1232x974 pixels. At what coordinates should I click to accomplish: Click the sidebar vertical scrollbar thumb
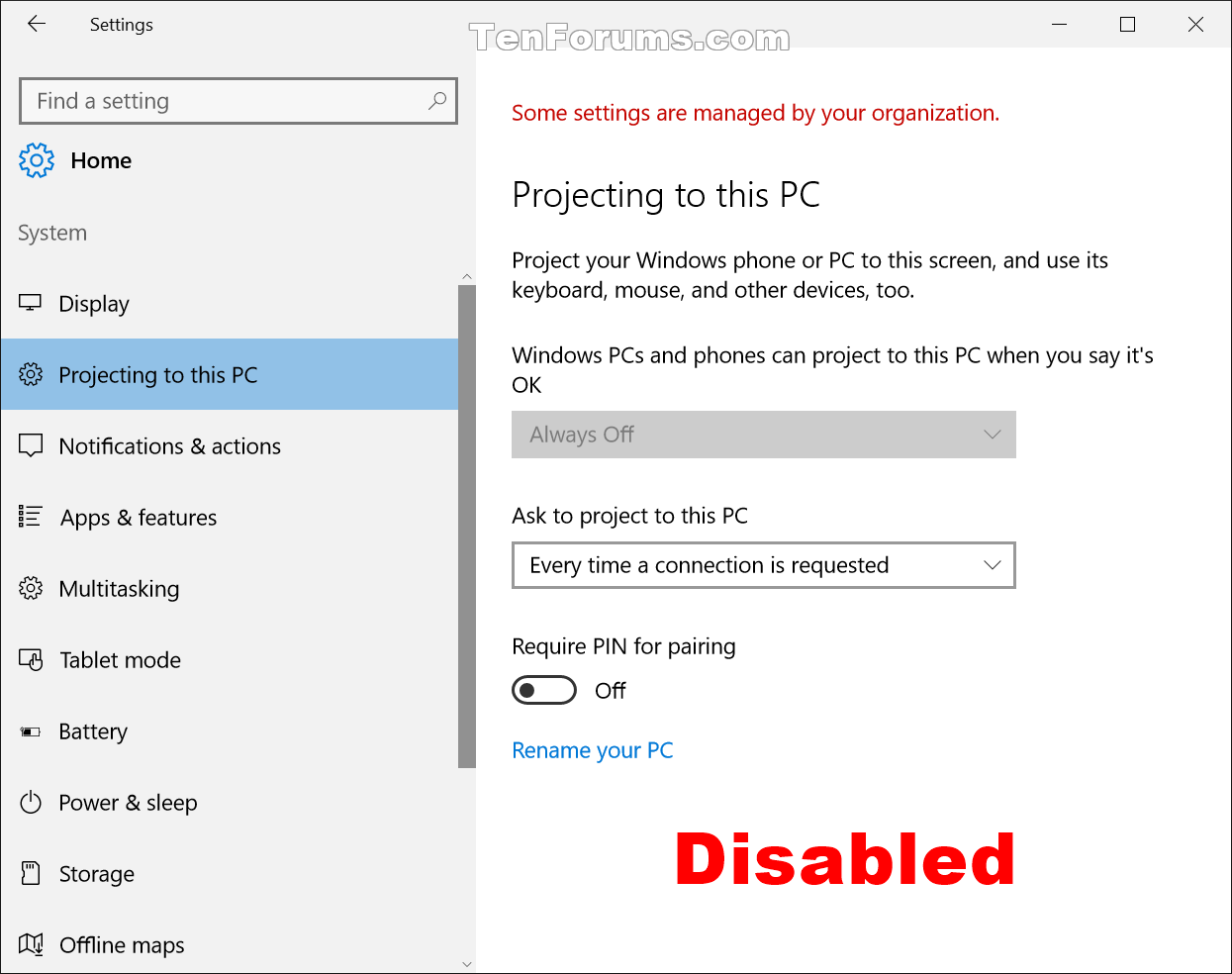click(467, 527)
